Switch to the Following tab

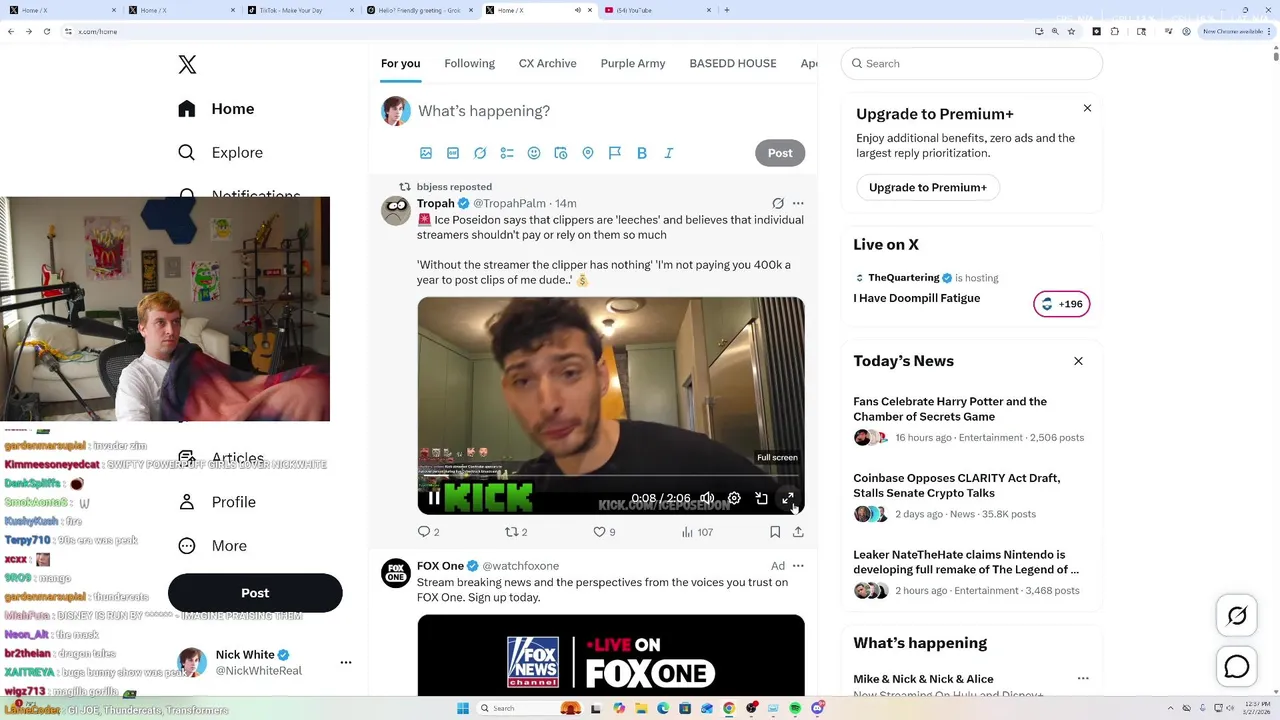click(x=469, y=63)
